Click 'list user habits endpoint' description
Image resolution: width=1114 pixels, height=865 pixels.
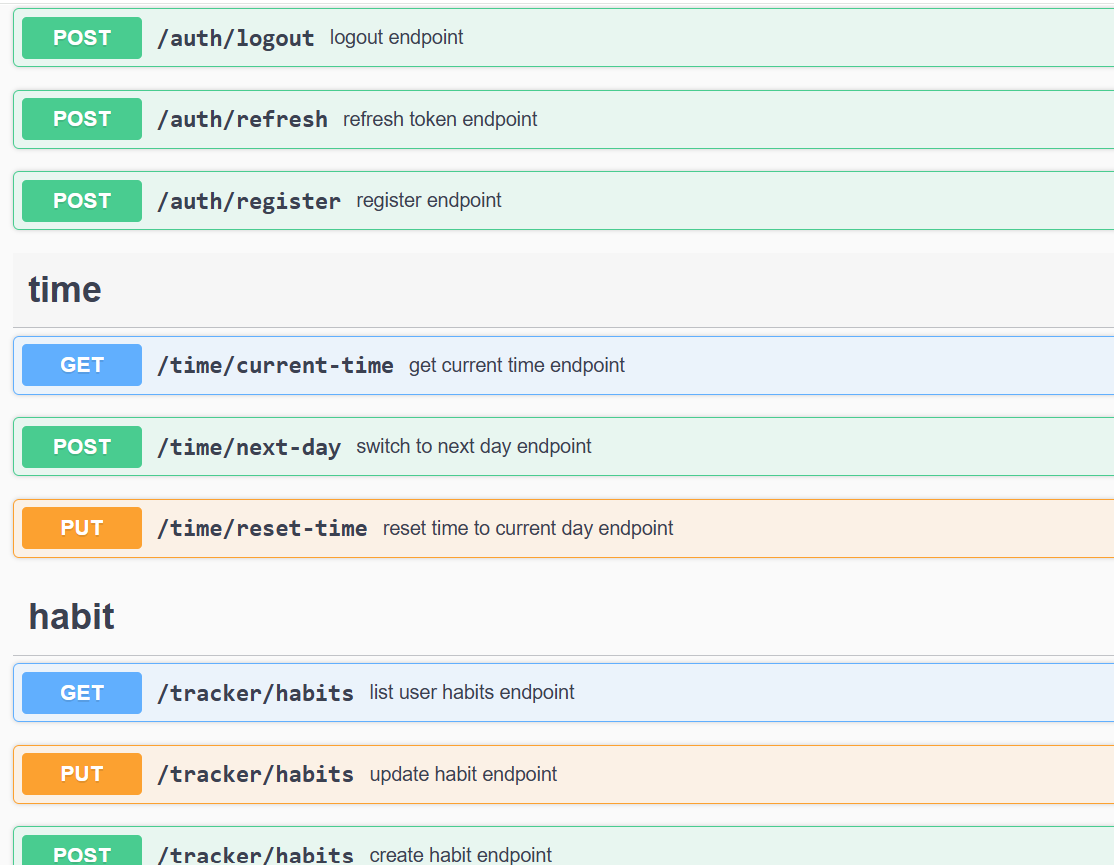tap(472, 693)
